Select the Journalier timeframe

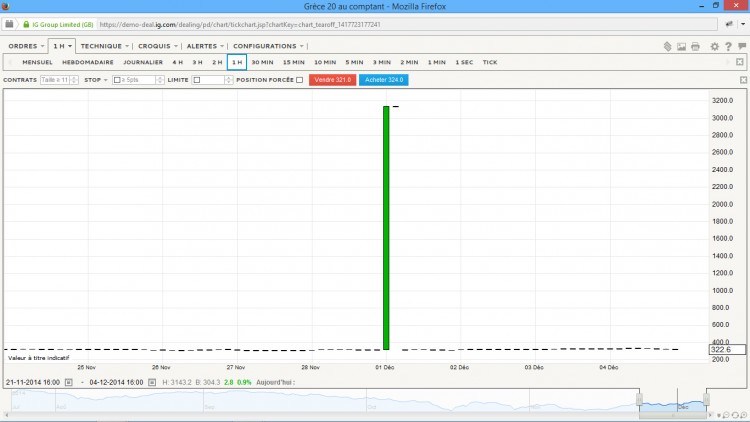pos(143,62)
